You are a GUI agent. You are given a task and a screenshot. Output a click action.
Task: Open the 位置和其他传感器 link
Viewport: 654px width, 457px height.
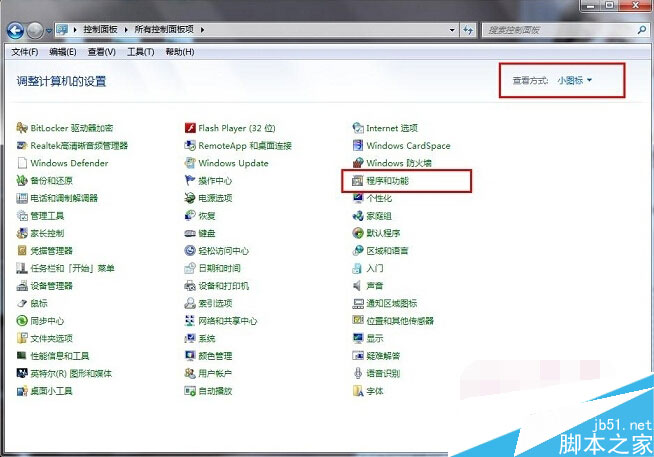pos(400,321)
